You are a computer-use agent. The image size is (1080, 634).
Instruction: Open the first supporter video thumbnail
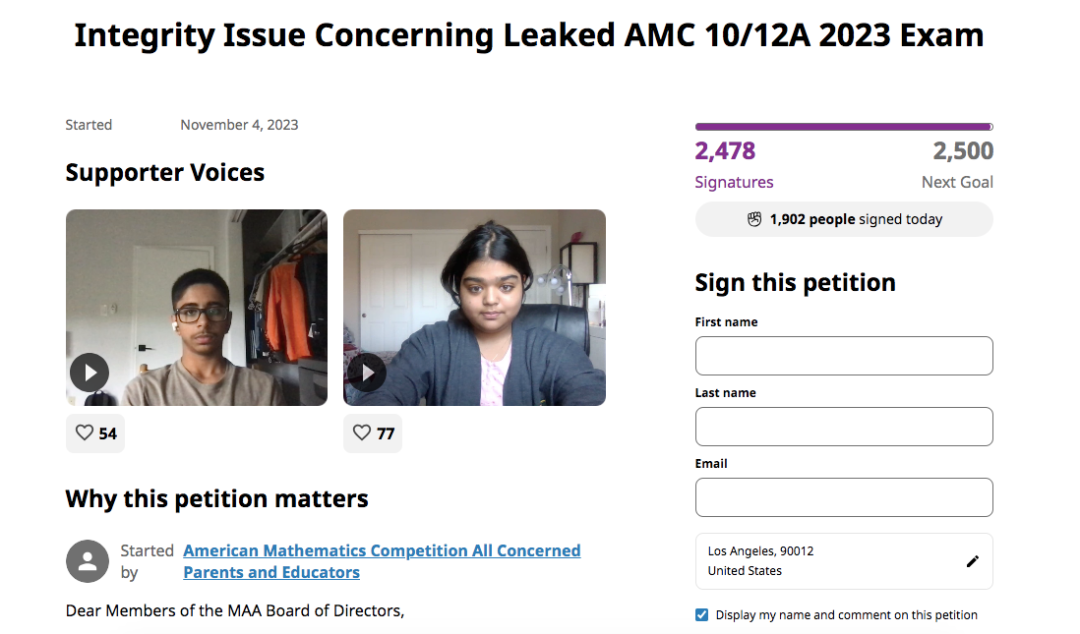point(197,307)
